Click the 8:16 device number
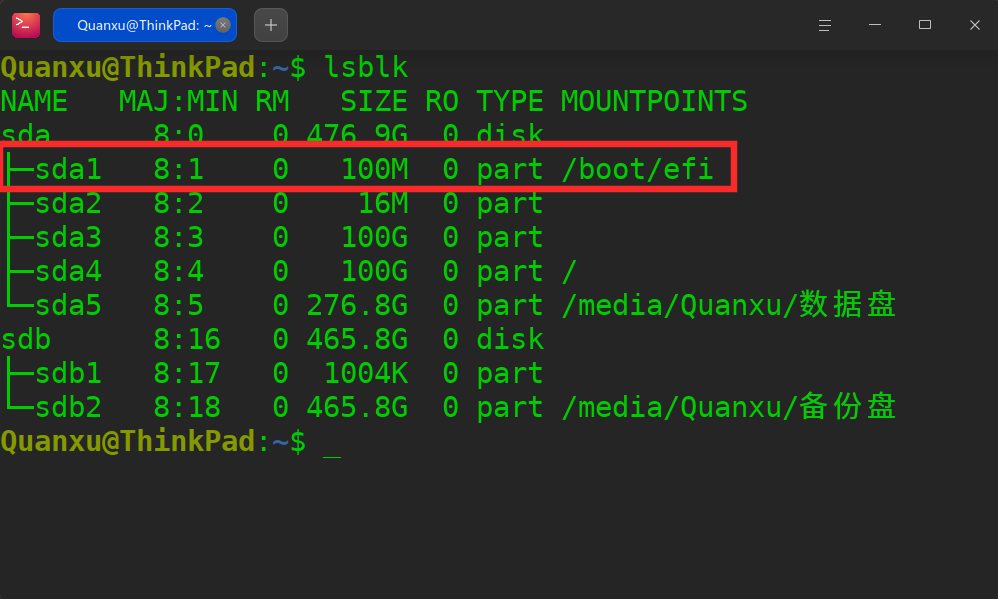 pyautogui.click(x=187, y=339)
